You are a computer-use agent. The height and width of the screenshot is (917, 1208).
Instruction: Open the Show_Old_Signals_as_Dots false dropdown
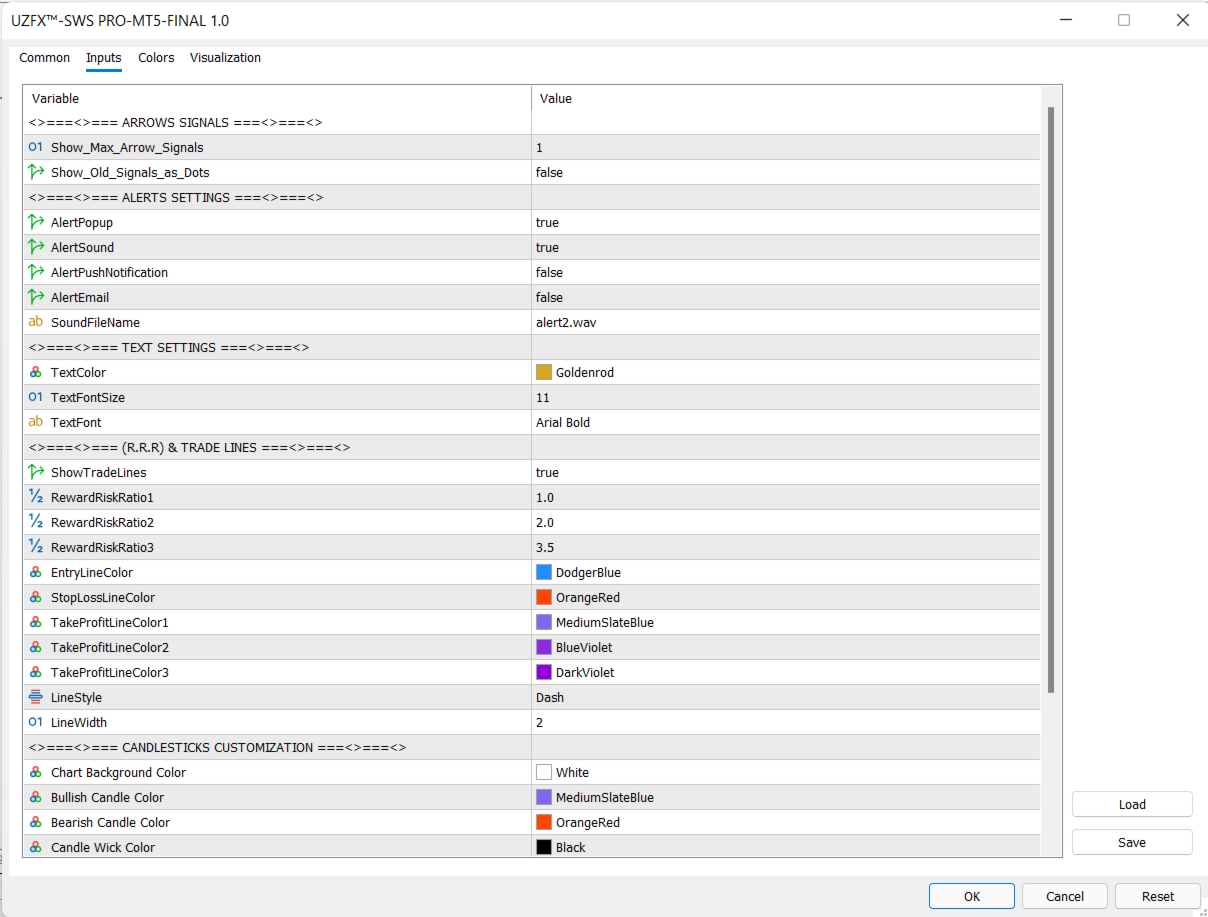coord(785,172)
